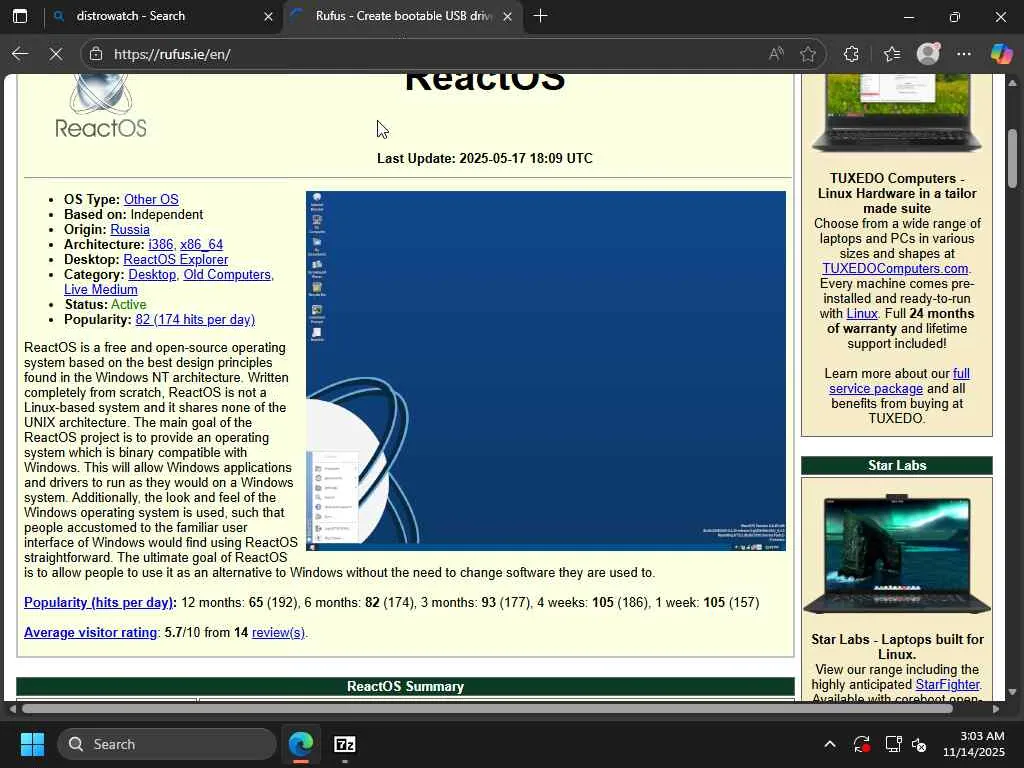This screenshot has height=768, width=1024.
Task: Open Settings and more ellipsis menu
Action: (964, 54)
